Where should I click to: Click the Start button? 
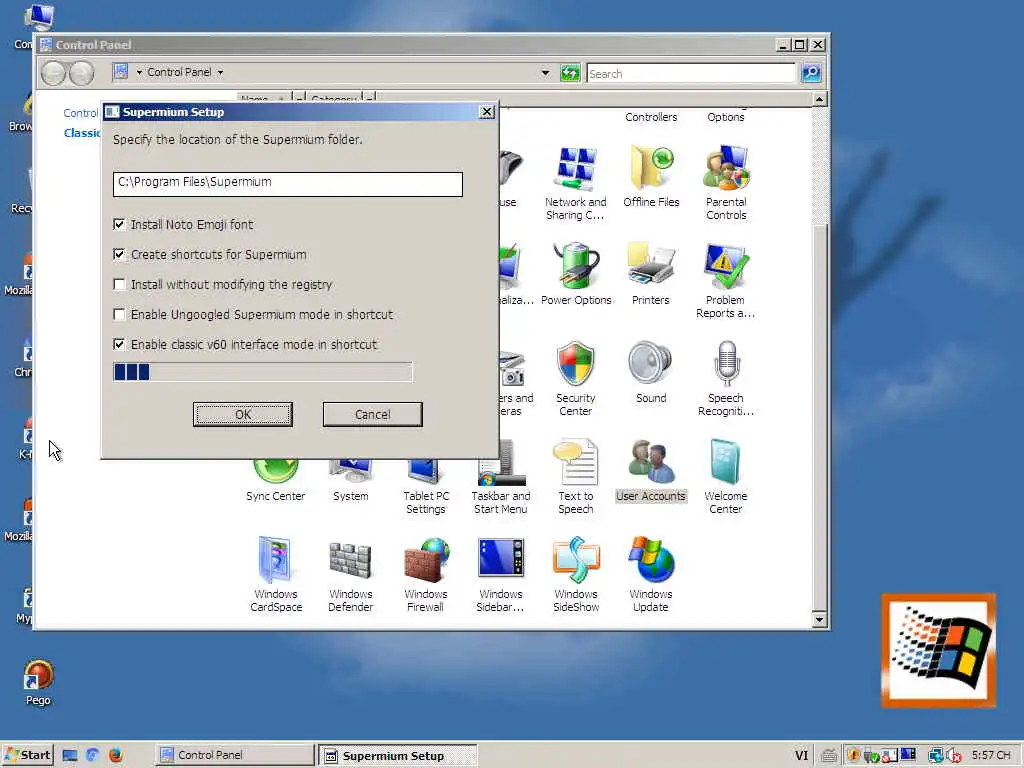27,755
